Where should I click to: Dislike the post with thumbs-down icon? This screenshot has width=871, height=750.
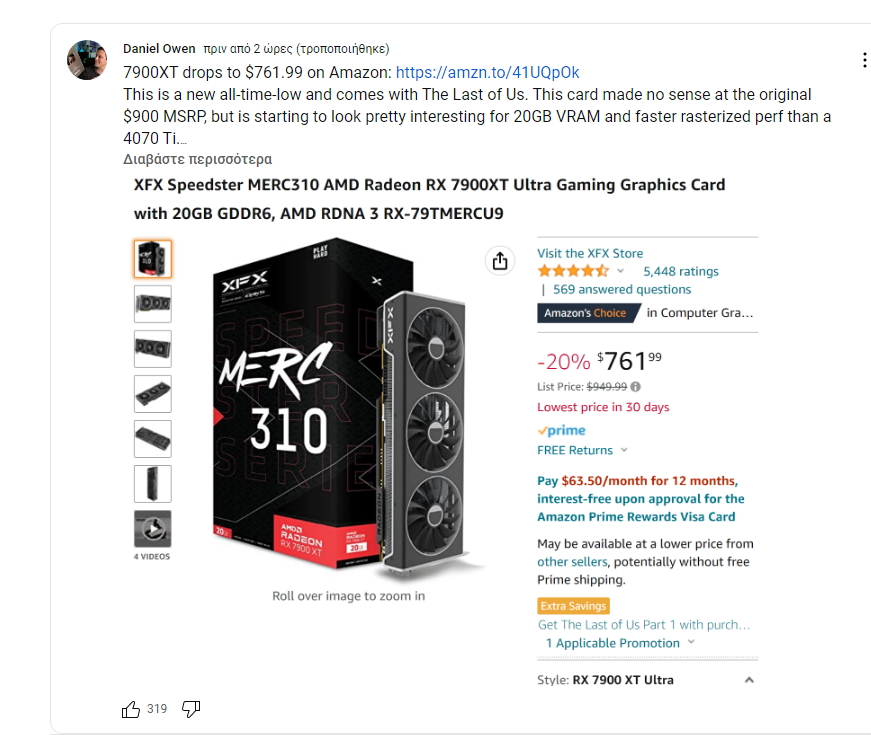[191, 709]
